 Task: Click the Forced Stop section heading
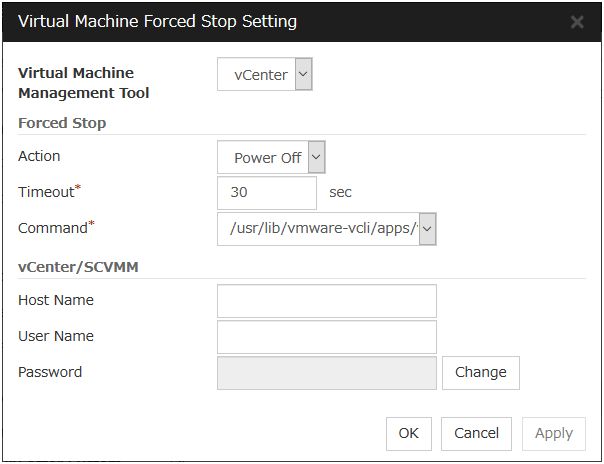click(x=62, y=123)
